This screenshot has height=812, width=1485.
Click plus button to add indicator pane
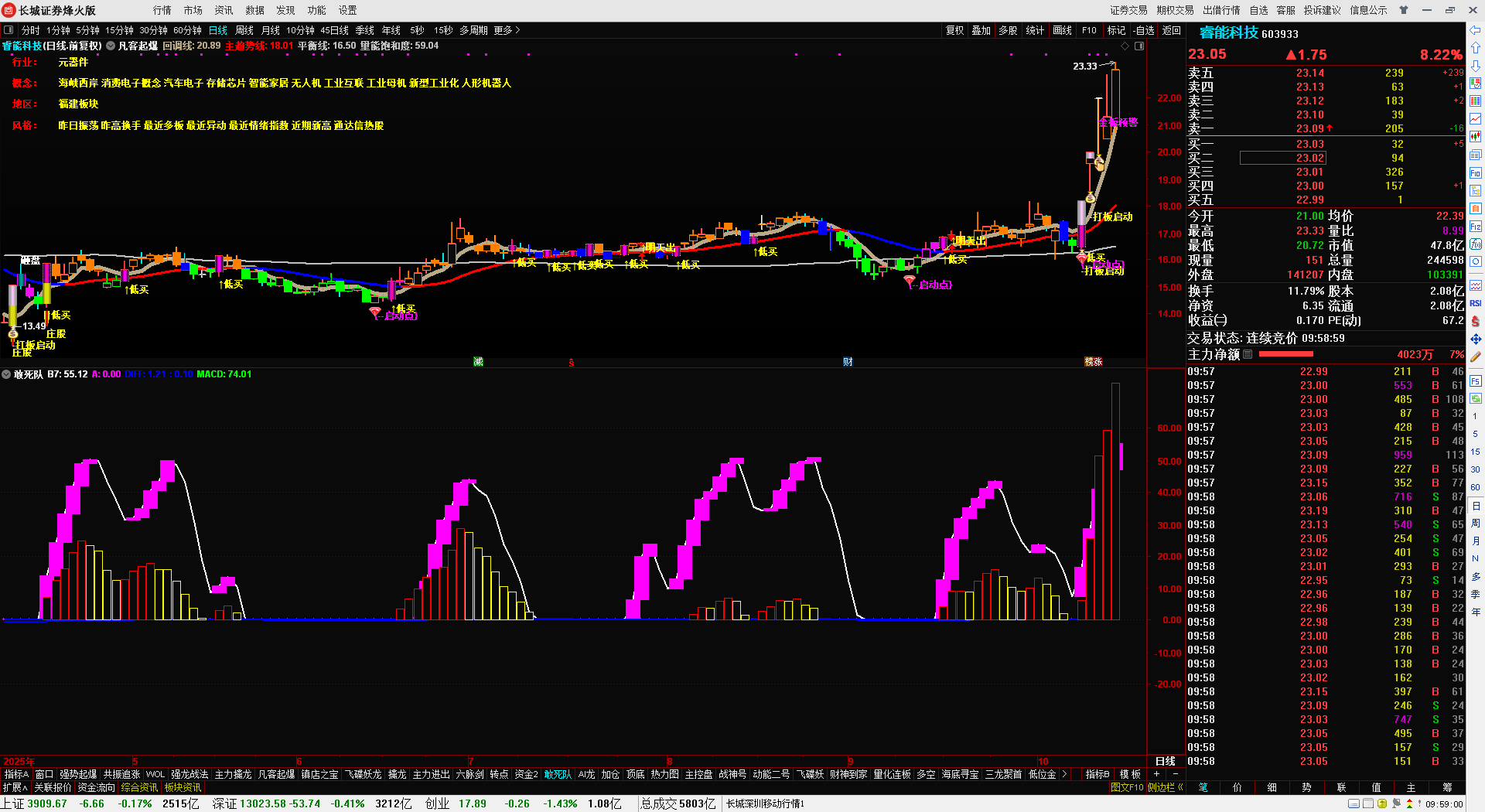point(1157,774)
